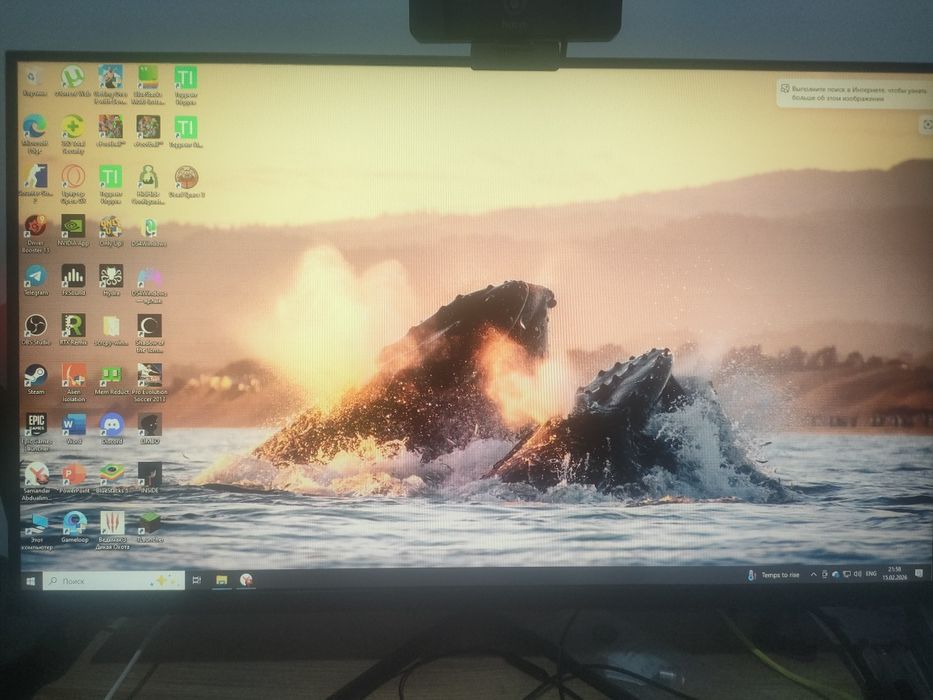
Task: Open Microsoft Edge from the desktop
Action: [x=35, y=135]
